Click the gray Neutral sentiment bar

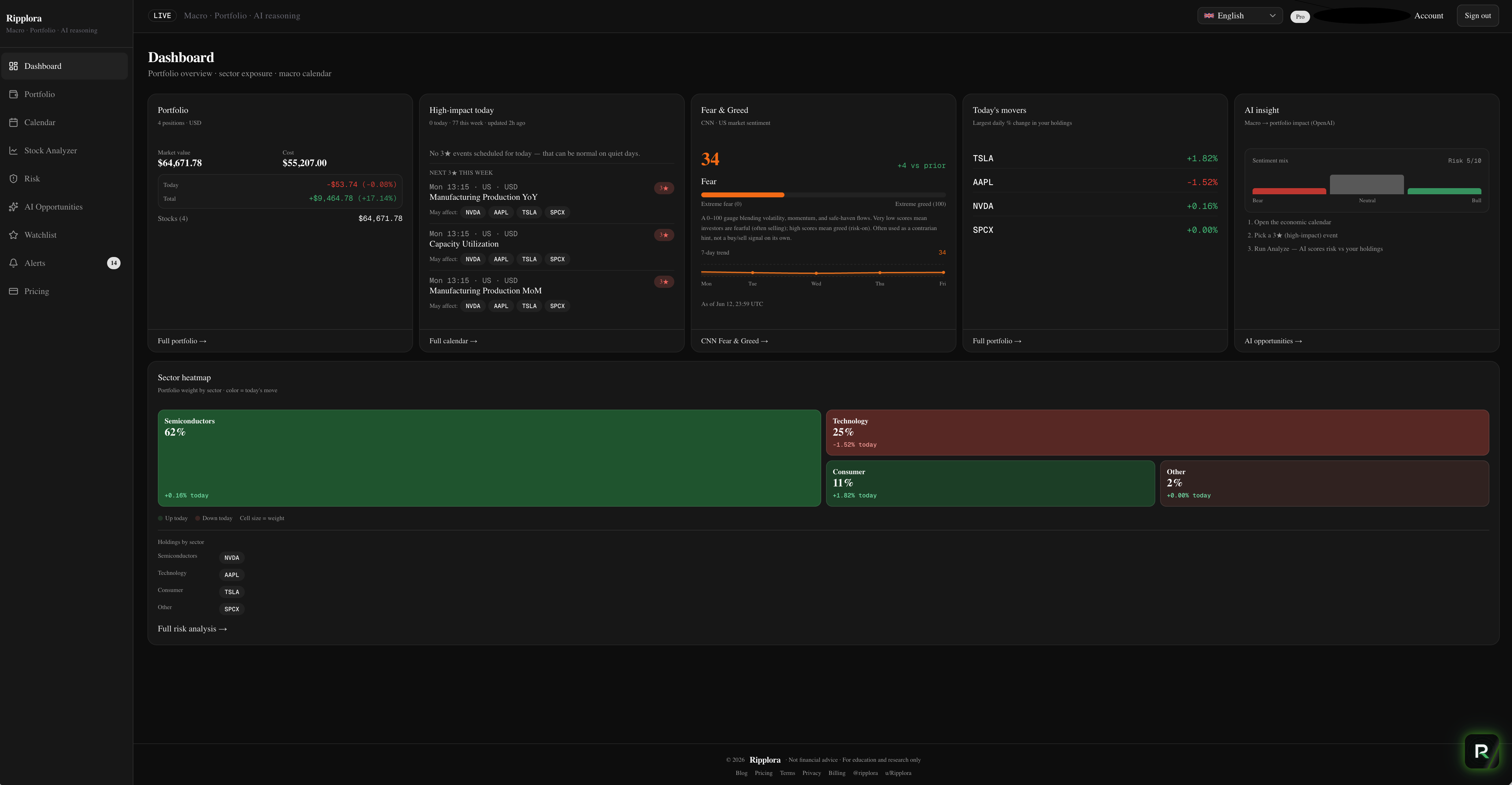[x=1366, y=184]
